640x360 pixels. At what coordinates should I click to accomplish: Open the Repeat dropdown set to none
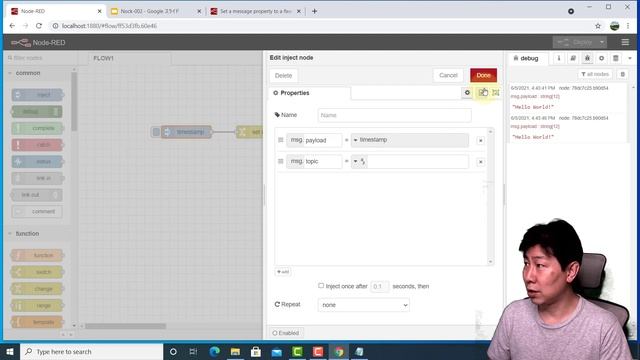coord(363,305)
